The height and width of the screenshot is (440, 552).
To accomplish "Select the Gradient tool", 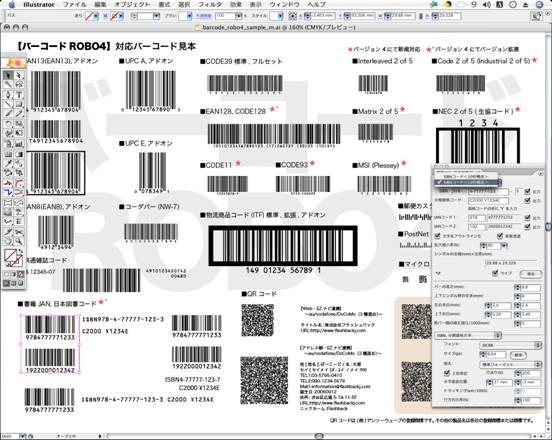I will pyautogui.click(x=19, y=154).
